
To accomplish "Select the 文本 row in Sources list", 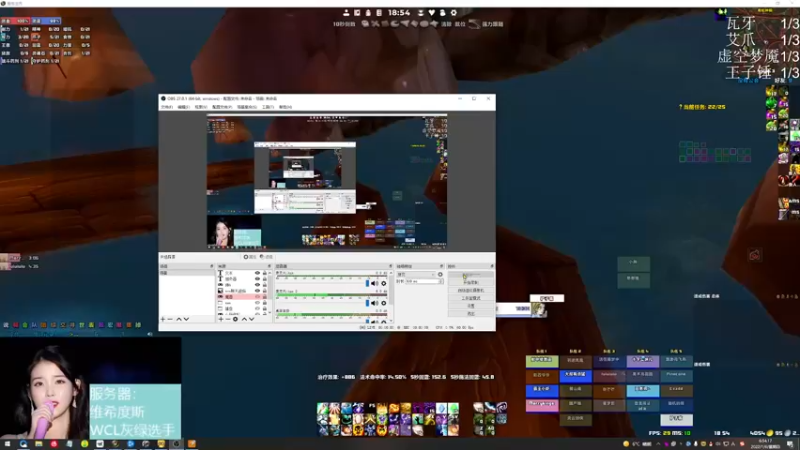I will (x=242, y=273).
